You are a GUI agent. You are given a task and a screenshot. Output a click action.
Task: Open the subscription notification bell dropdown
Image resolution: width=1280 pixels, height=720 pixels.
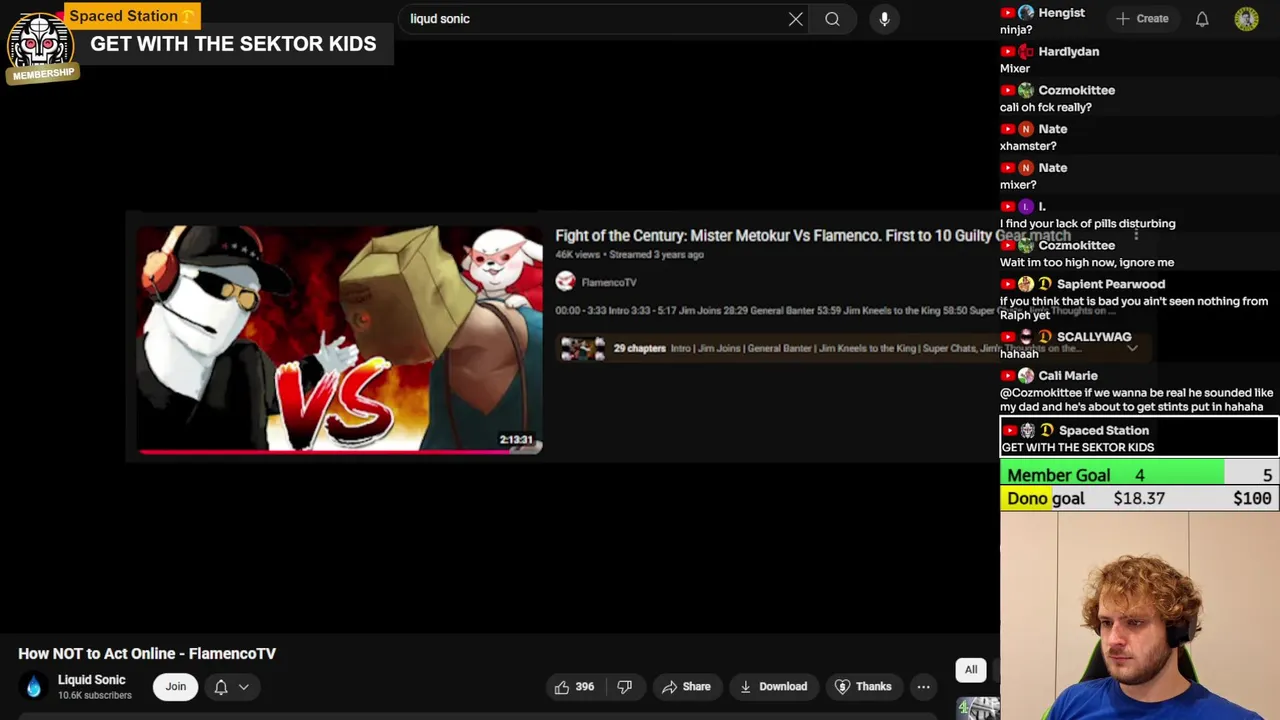tap(231, 687)
